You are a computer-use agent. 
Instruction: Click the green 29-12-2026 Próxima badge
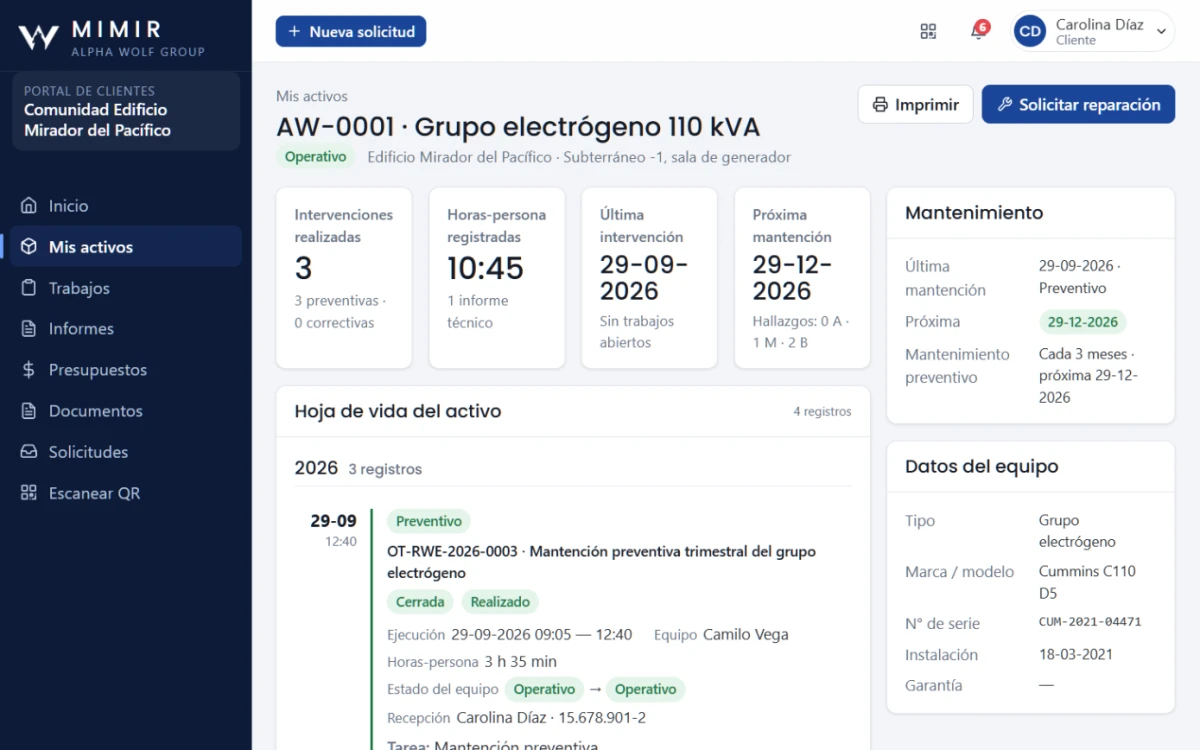point(1083,322)
